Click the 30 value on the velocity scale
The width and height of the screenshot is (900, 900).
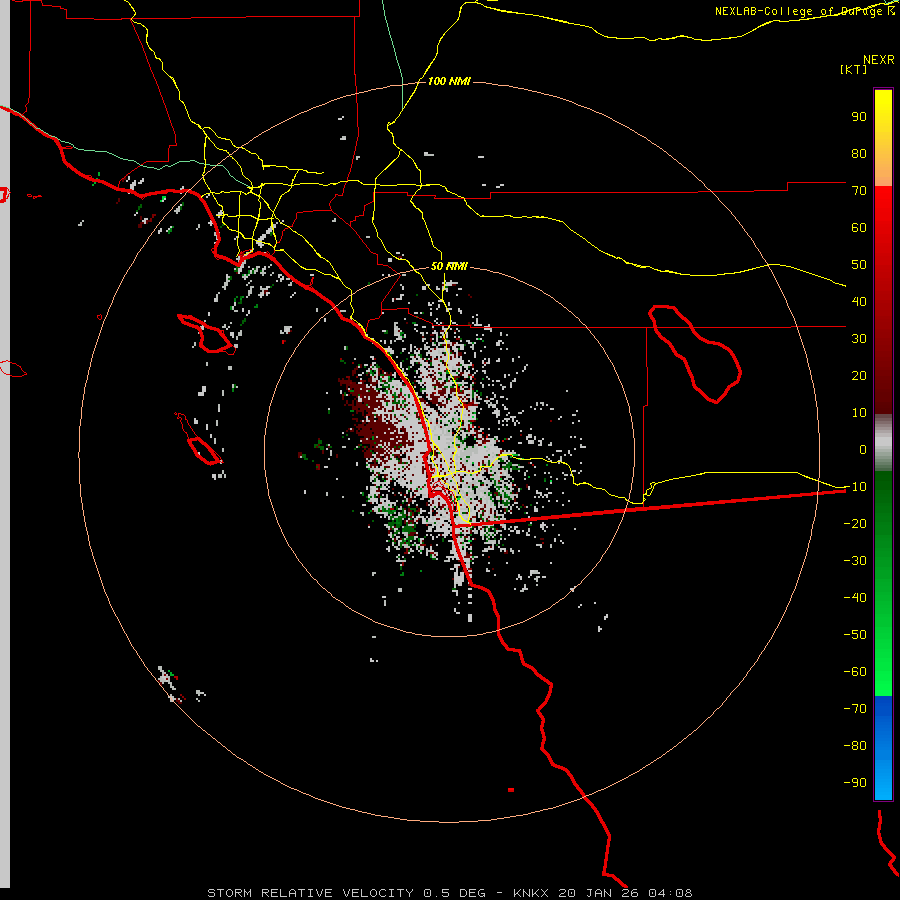[859, 339]
